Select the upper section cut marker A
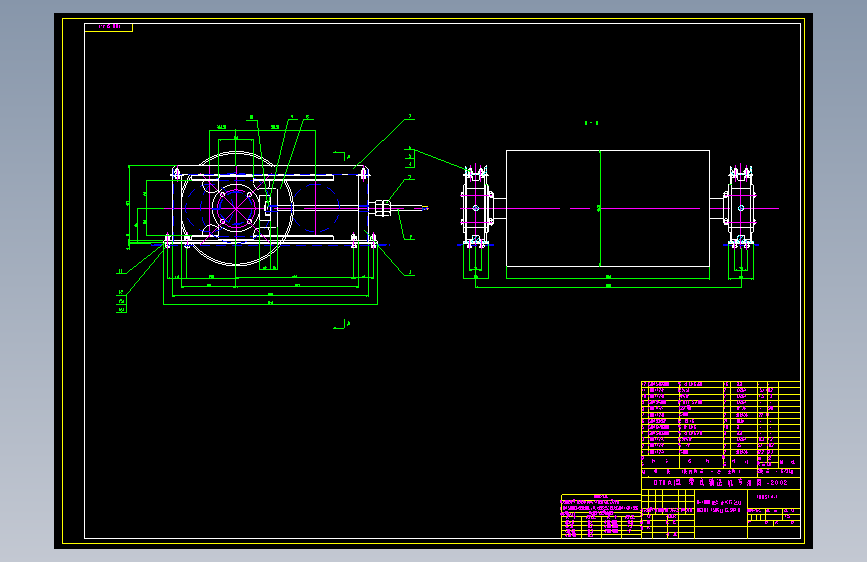The height and width of the screenshot is (562, 867). pos(342,155)
